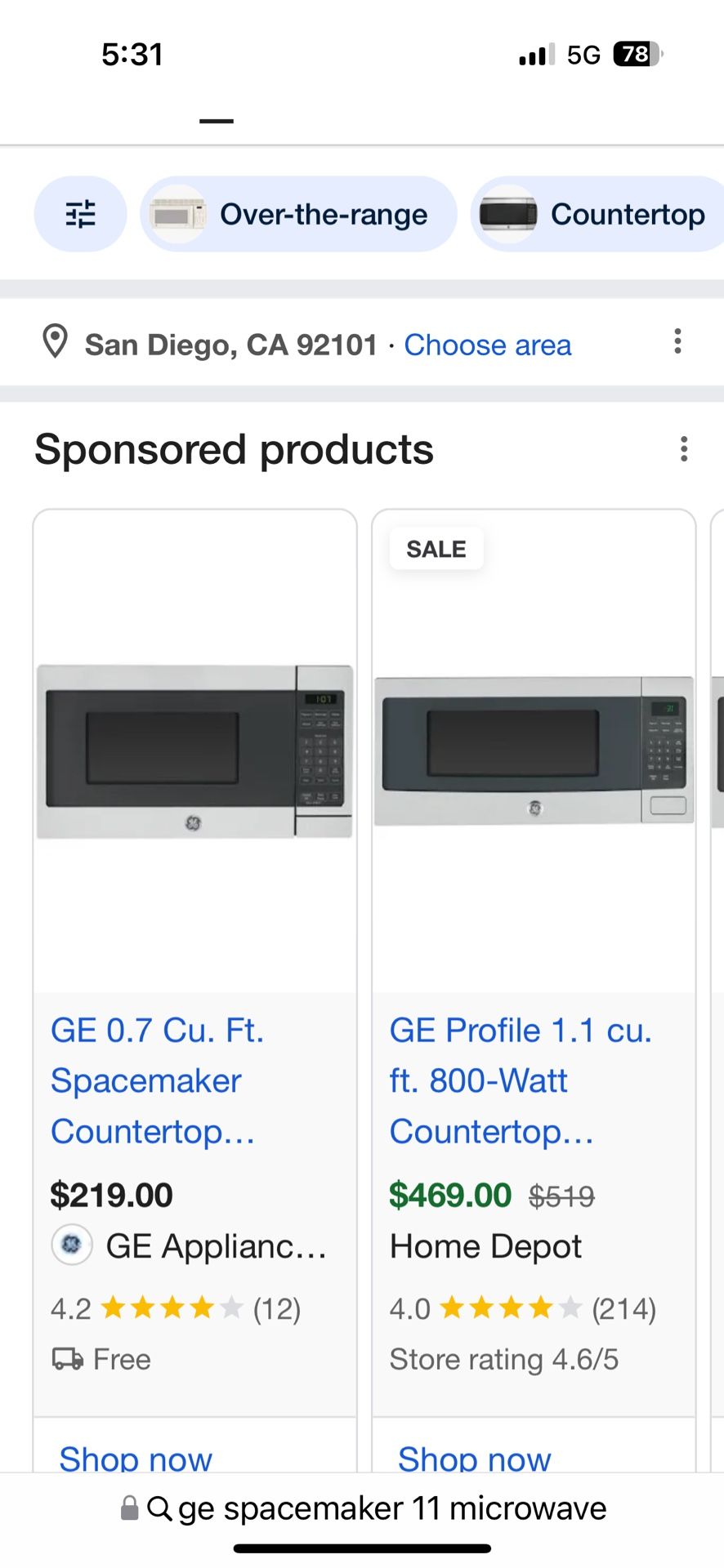Open location options three-dot menu

677,341
